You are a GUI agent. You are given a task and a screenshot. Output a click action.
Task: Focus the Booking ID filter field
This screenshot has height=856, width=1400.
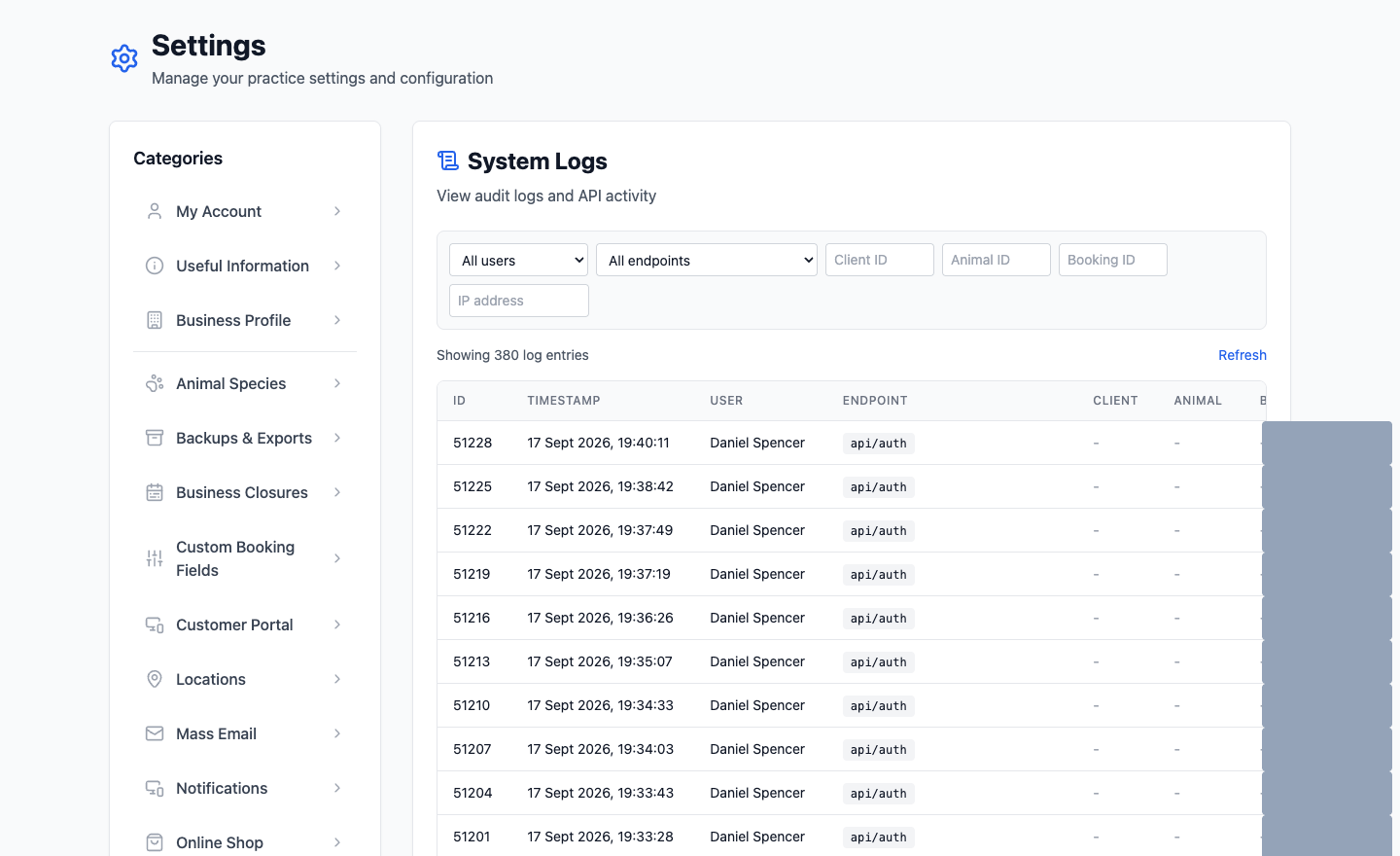1113,260
